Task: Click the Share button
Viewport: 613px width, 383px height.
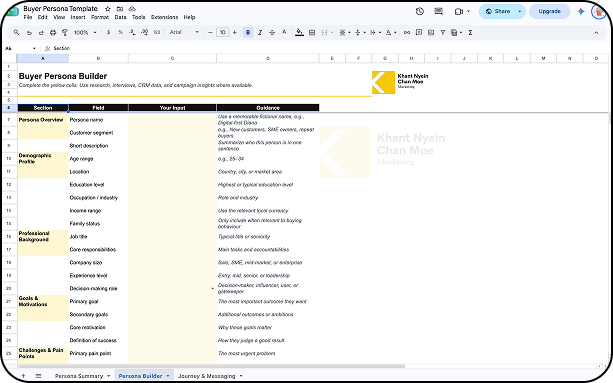Action: 497,11
